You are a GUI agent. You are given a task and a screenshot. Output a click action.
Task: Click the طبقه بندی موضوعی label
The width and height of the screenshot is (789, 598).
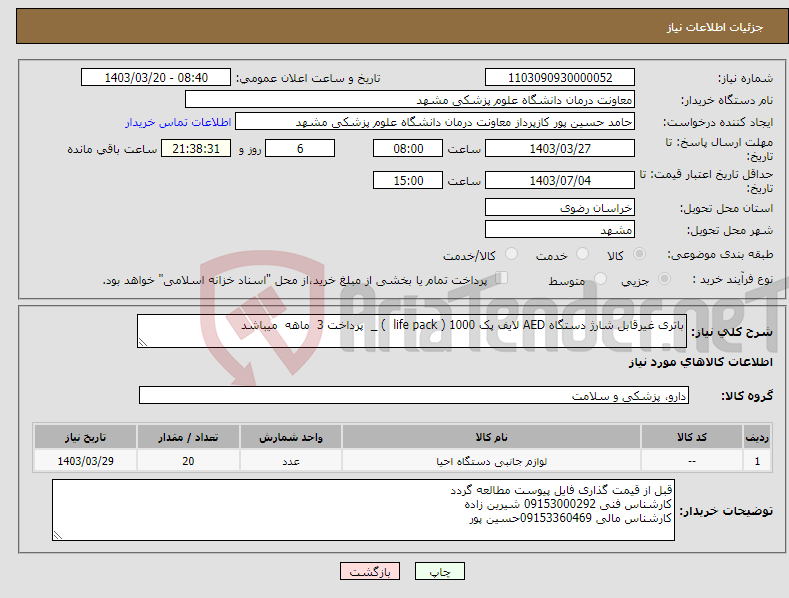(720, 255)
